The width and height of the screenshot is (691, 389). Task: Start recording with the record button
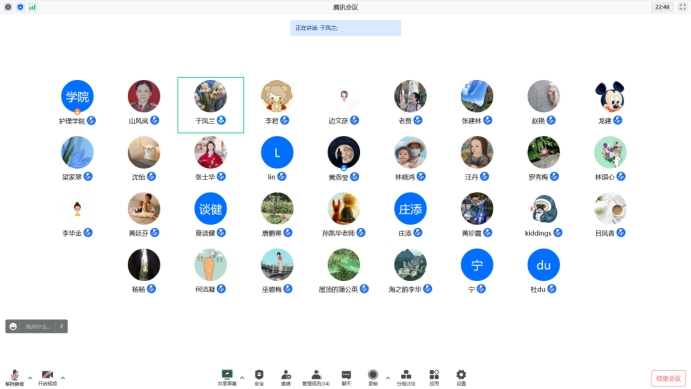point(373,378)
